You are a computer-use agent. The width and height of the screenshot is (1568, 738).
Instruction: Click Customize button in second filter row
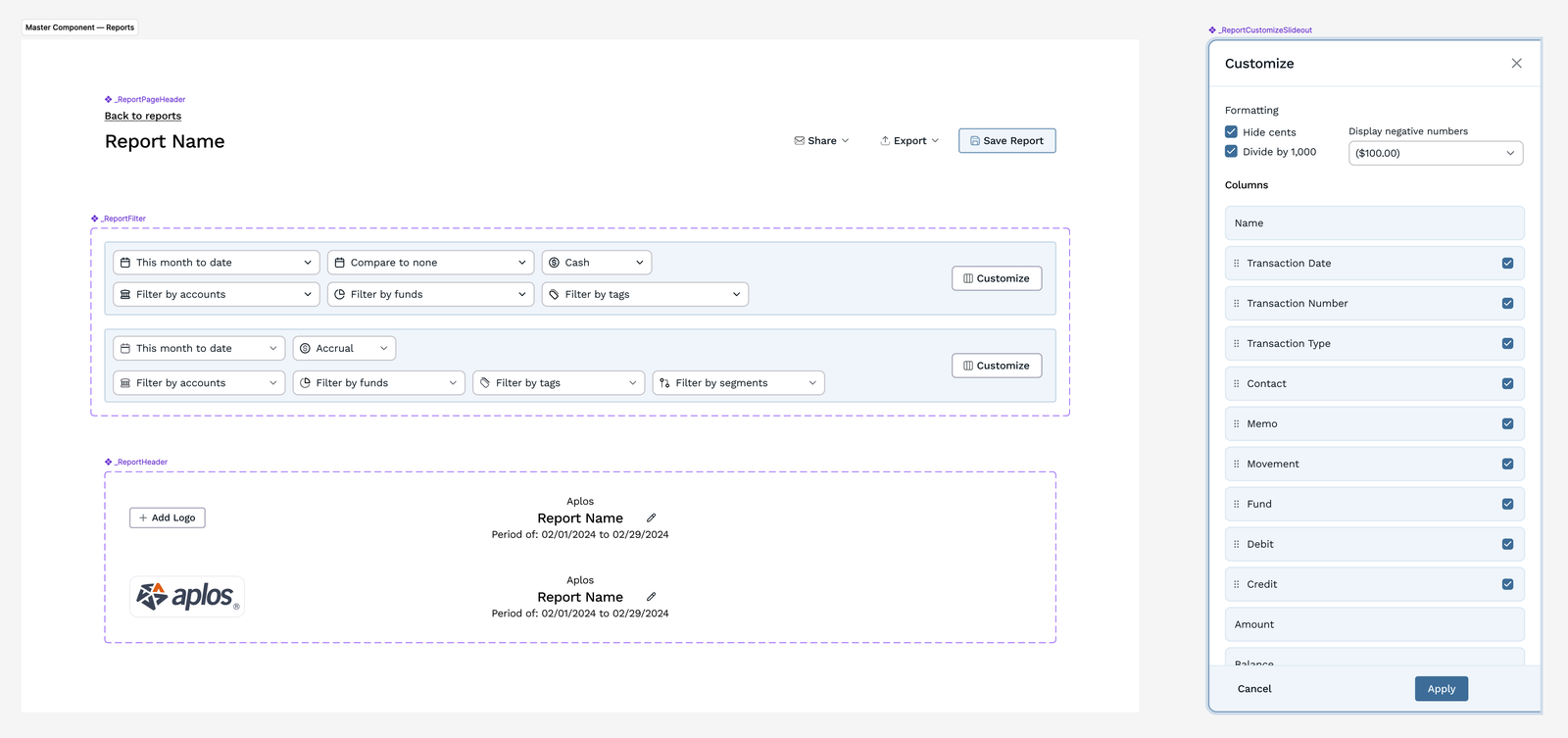pos(997,366)
